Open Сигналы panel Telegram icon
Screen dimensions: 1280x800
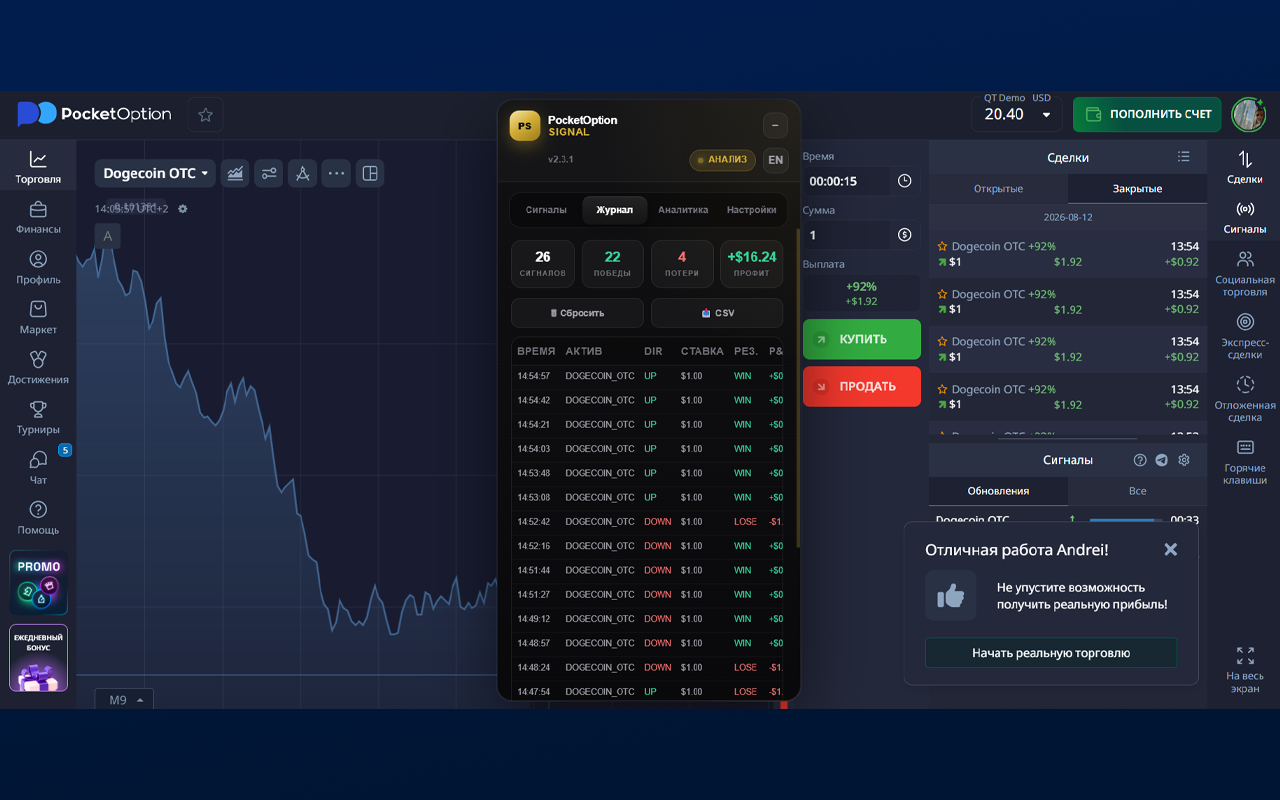[1162, 460]
